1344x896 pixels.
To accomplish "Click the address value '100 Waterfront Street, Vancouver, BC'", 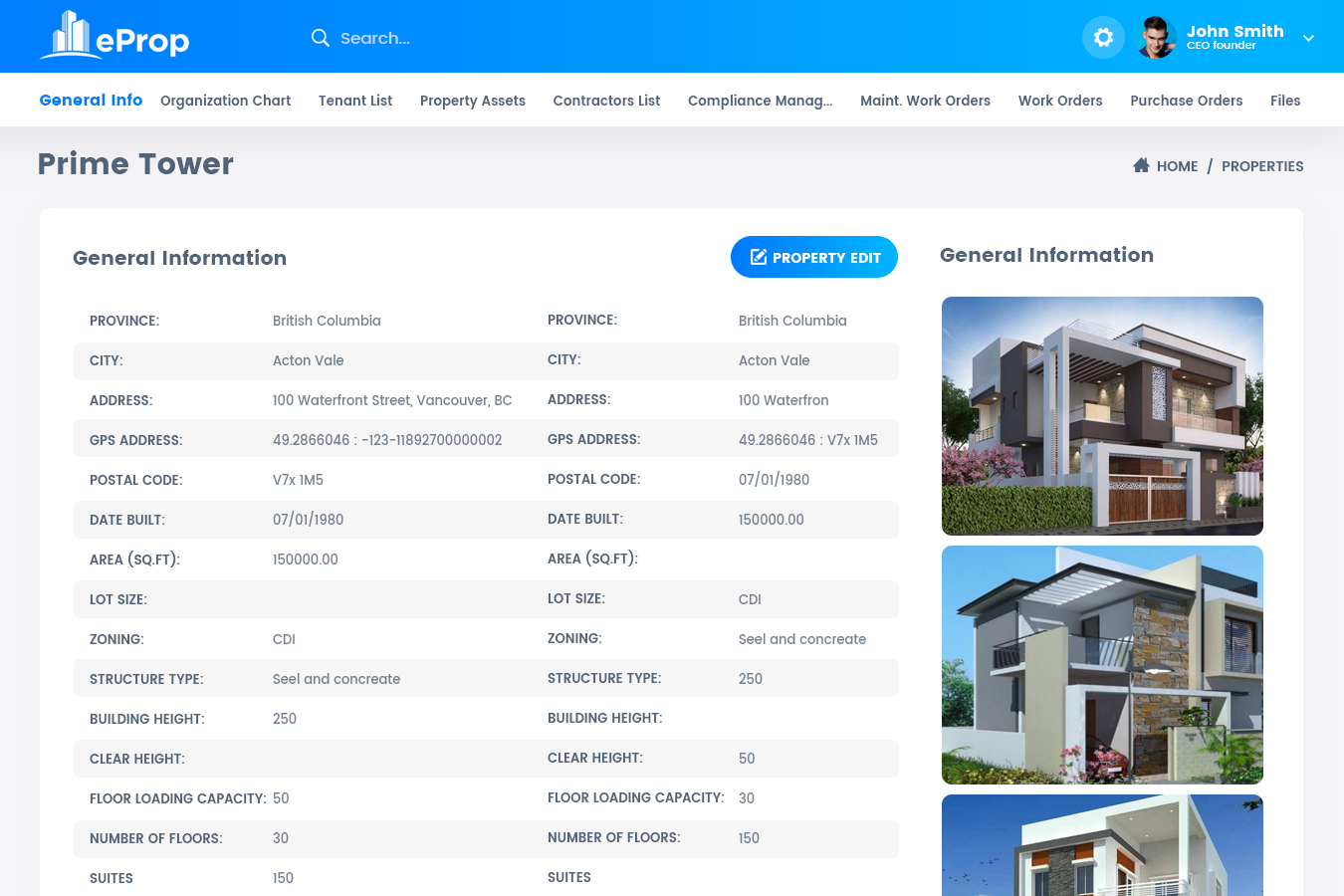I will click(x=392, y=400).
